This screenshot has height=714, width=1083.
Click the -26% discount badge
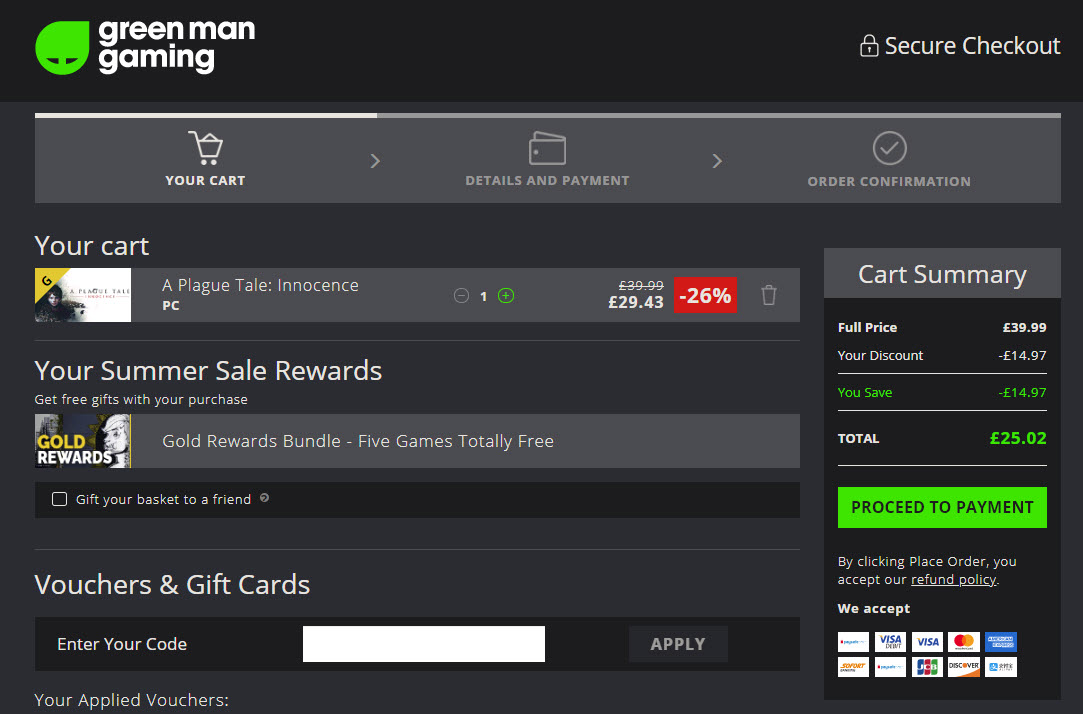tap(705, 295)
